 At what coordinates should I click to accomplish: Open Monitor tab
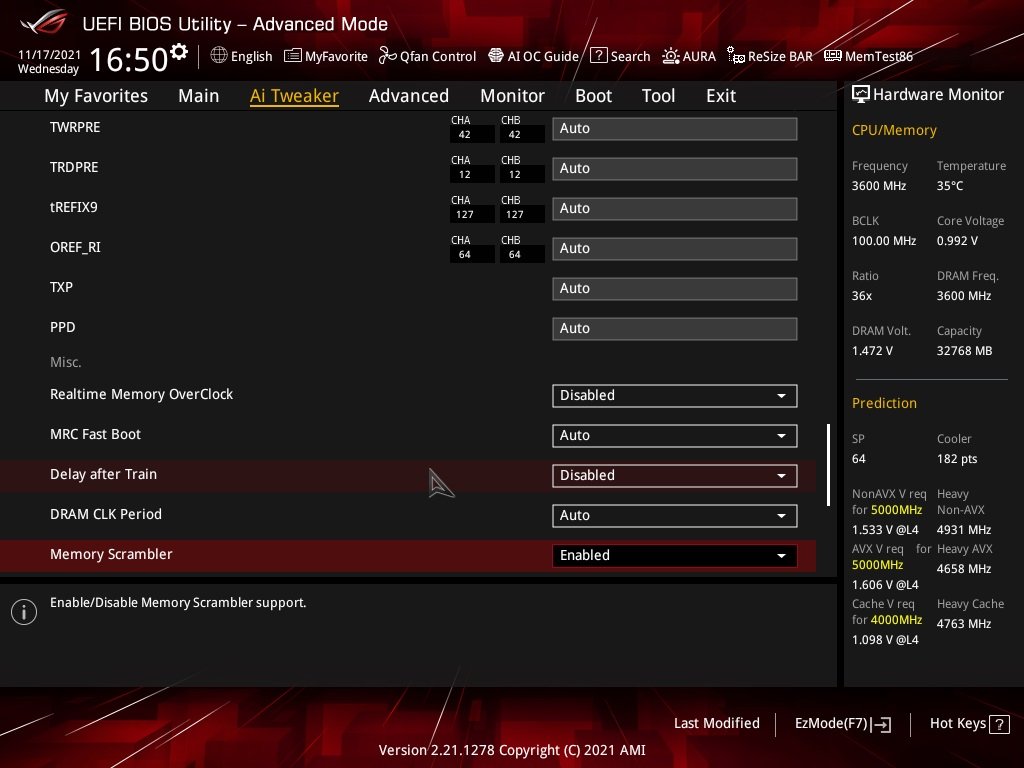(x=513, y=96)
